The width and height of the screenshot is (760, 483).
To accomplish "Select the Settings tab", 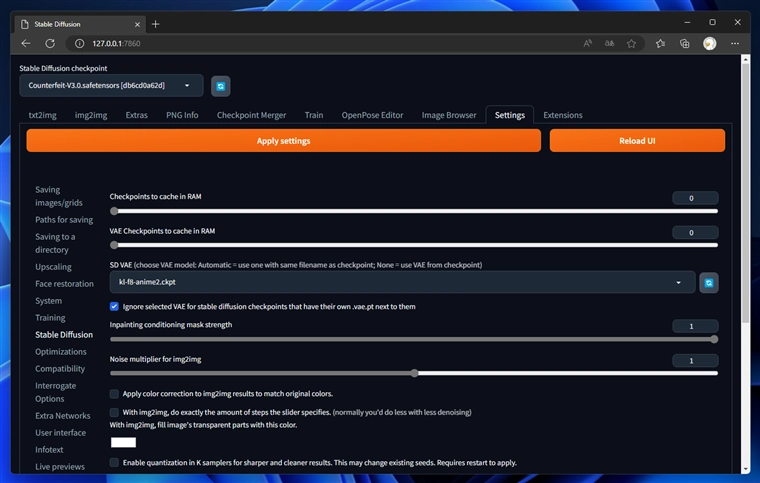I will tap(509, 115).
